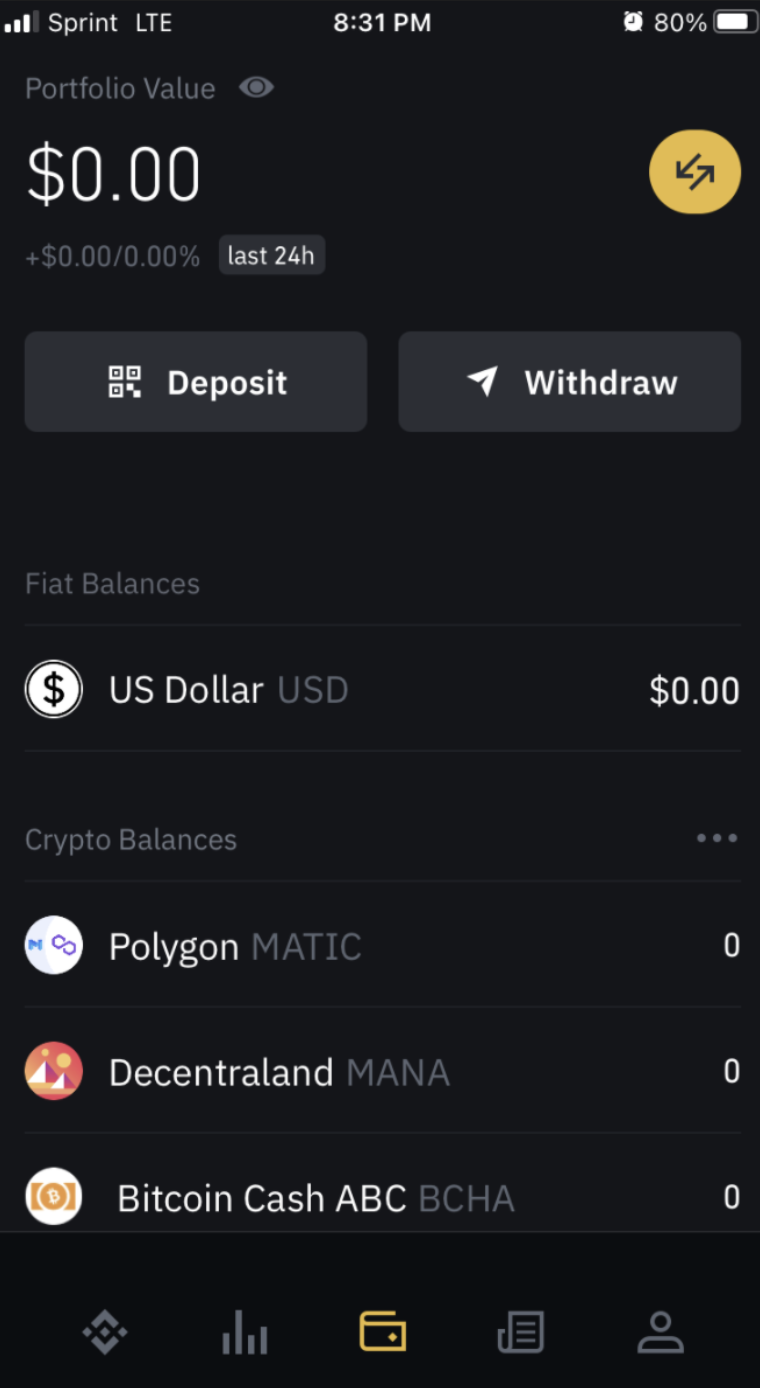This screenshot has height=1388, width=760.
Task: Click the Decentraland MANA coin icon
Action: [54, 1071]
